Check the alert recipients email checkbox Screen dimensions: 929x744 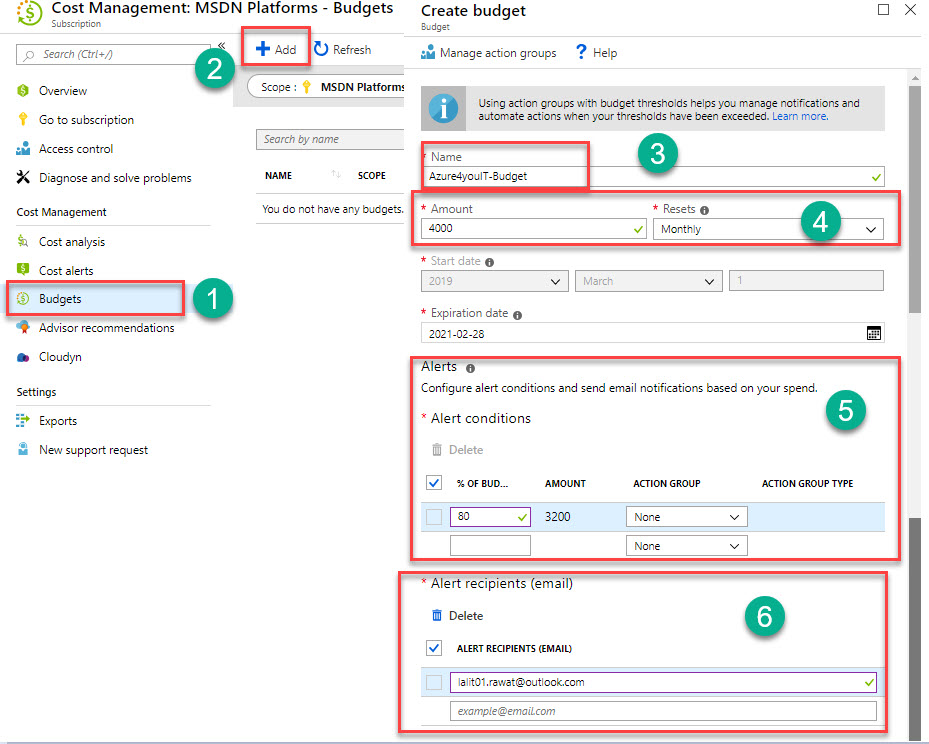434,648
